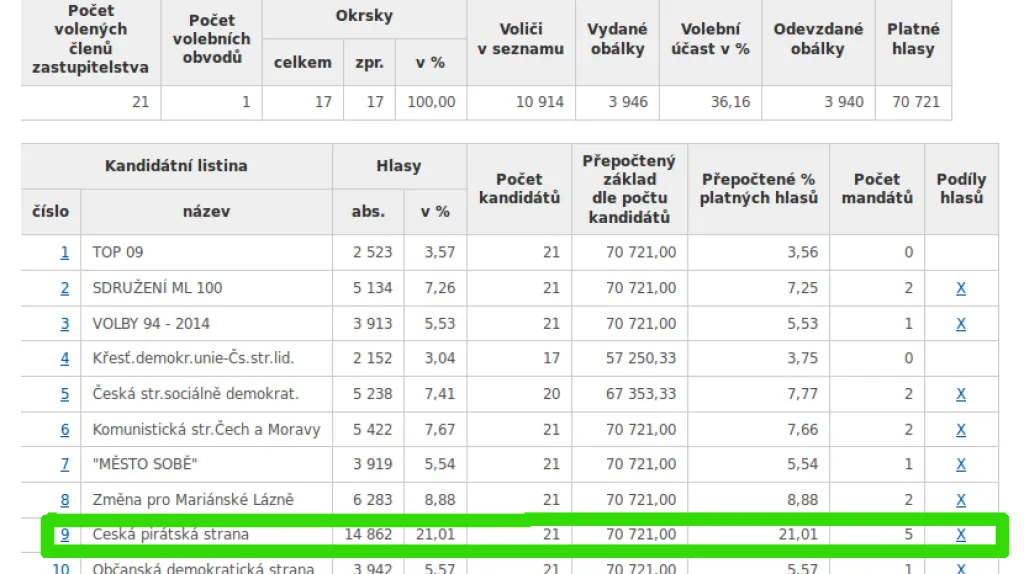Click the issued envelopes value 3 946
Viewport: 1024px width, 574px height.
[628, 103]
